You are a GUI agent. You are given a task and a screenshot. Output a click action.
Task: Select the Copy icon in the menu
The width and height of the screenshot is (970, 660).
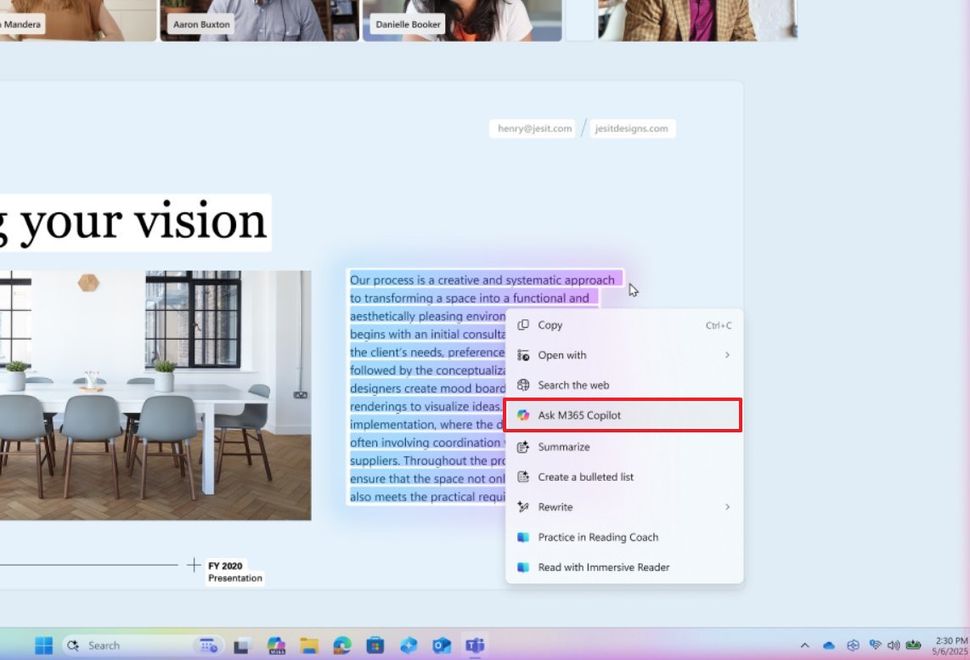pos(521,325)
